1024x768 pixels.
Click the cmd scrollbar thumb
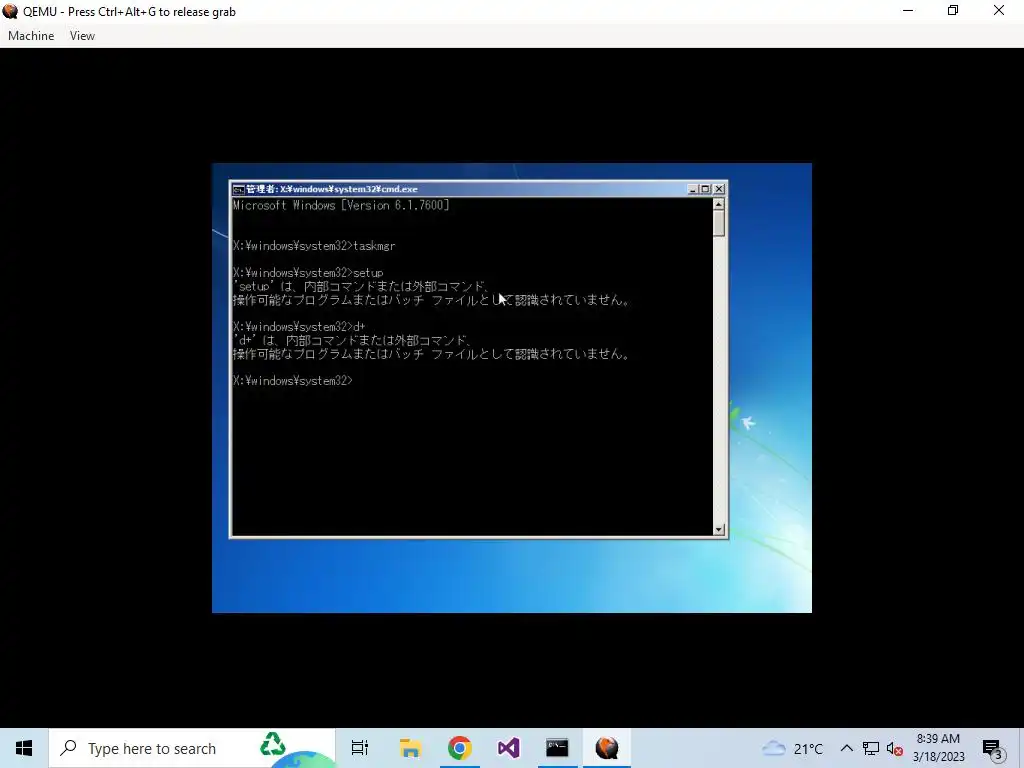[x=719, y=223]
